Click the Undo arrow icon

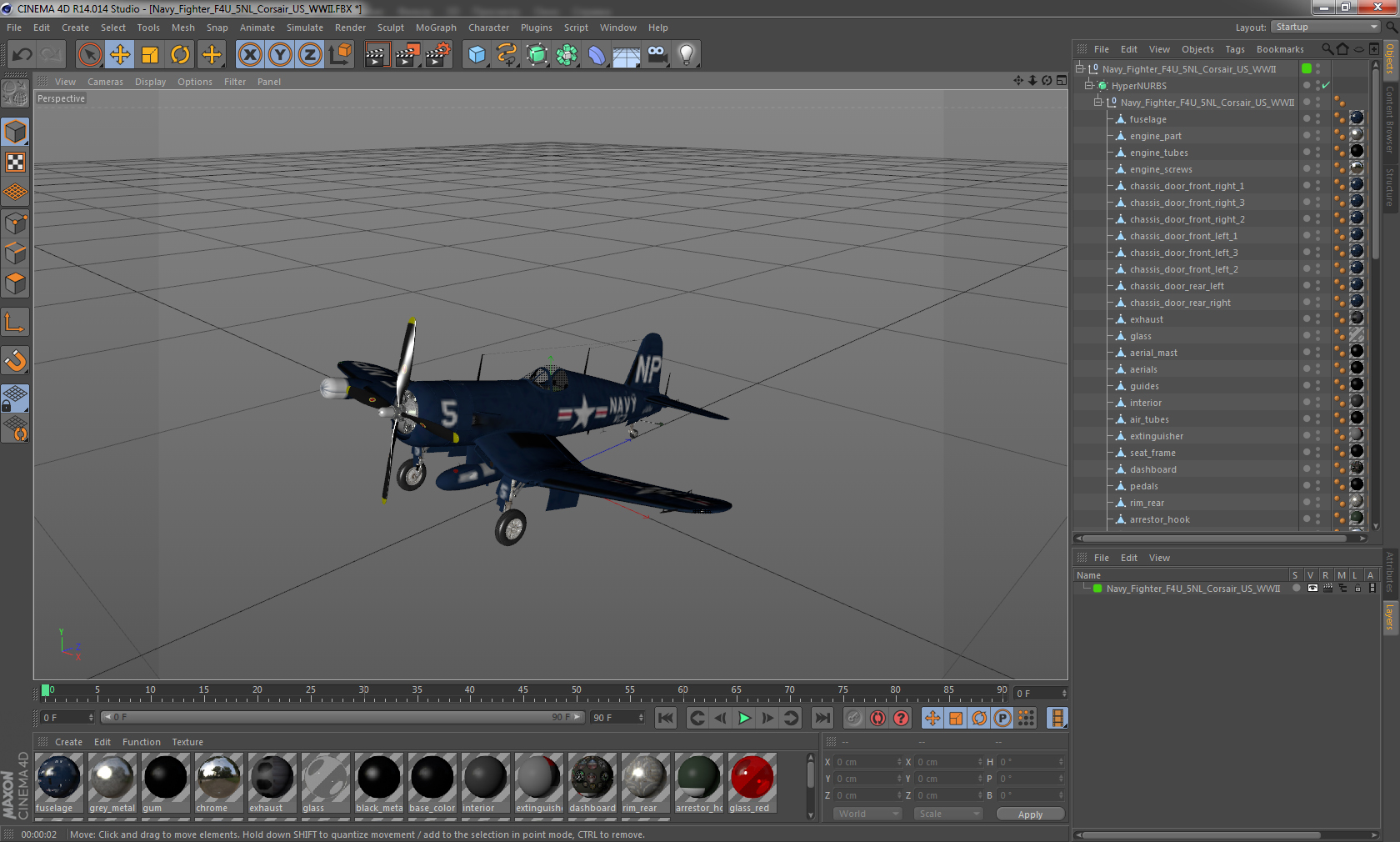coord(22,55)
